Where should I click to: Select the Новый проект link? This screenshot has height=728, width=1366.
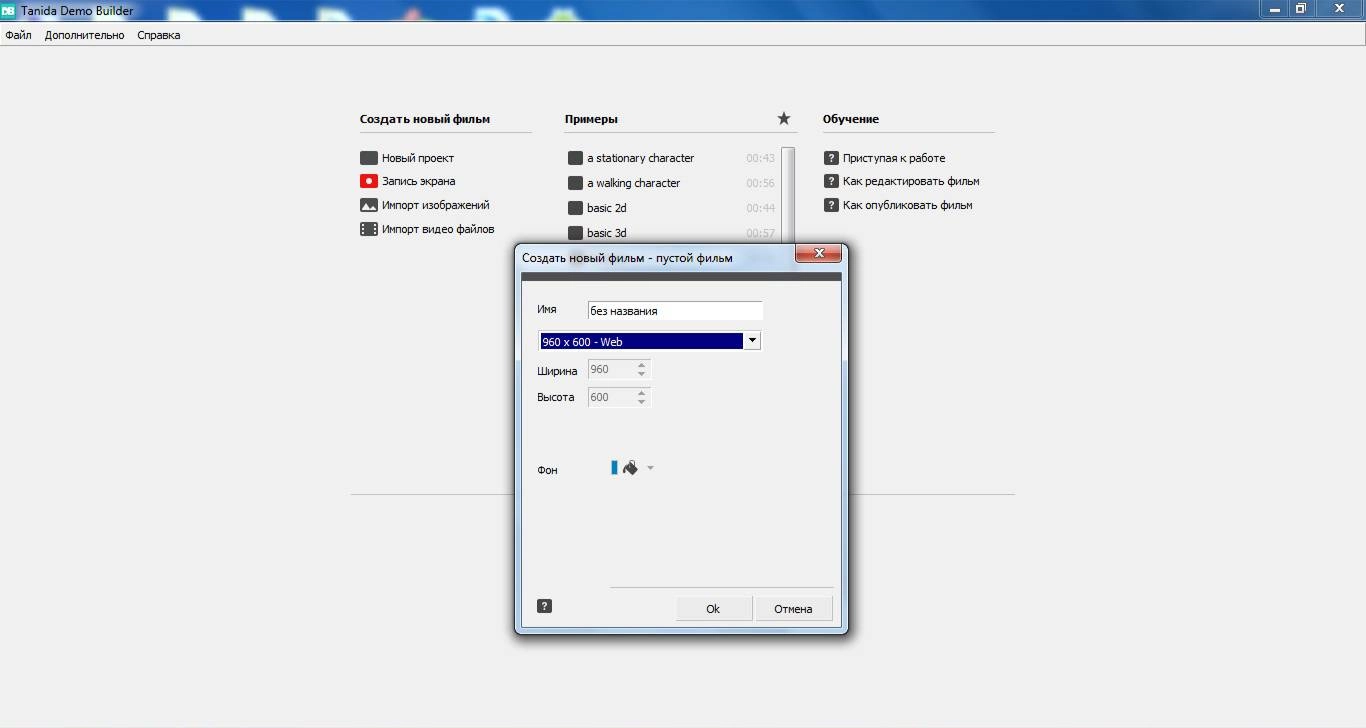tap(418, 158)
